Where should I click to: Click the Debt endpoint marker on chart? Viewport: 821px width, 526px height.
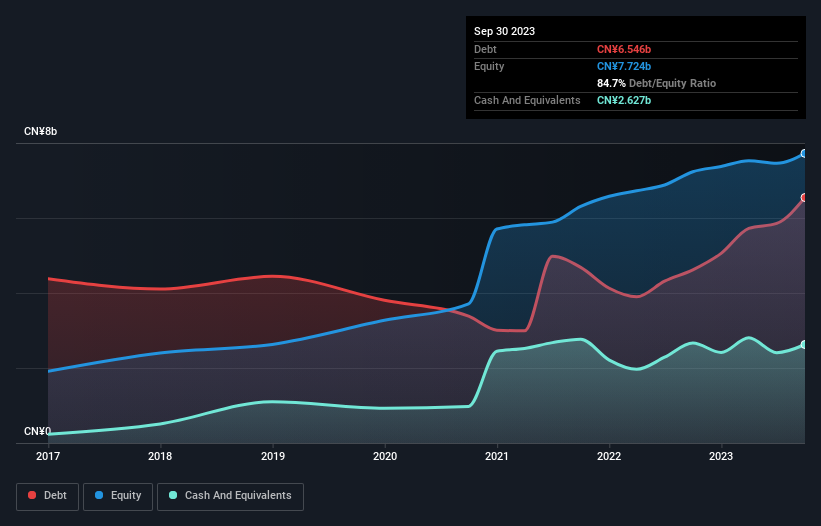(x=804, y=198)
